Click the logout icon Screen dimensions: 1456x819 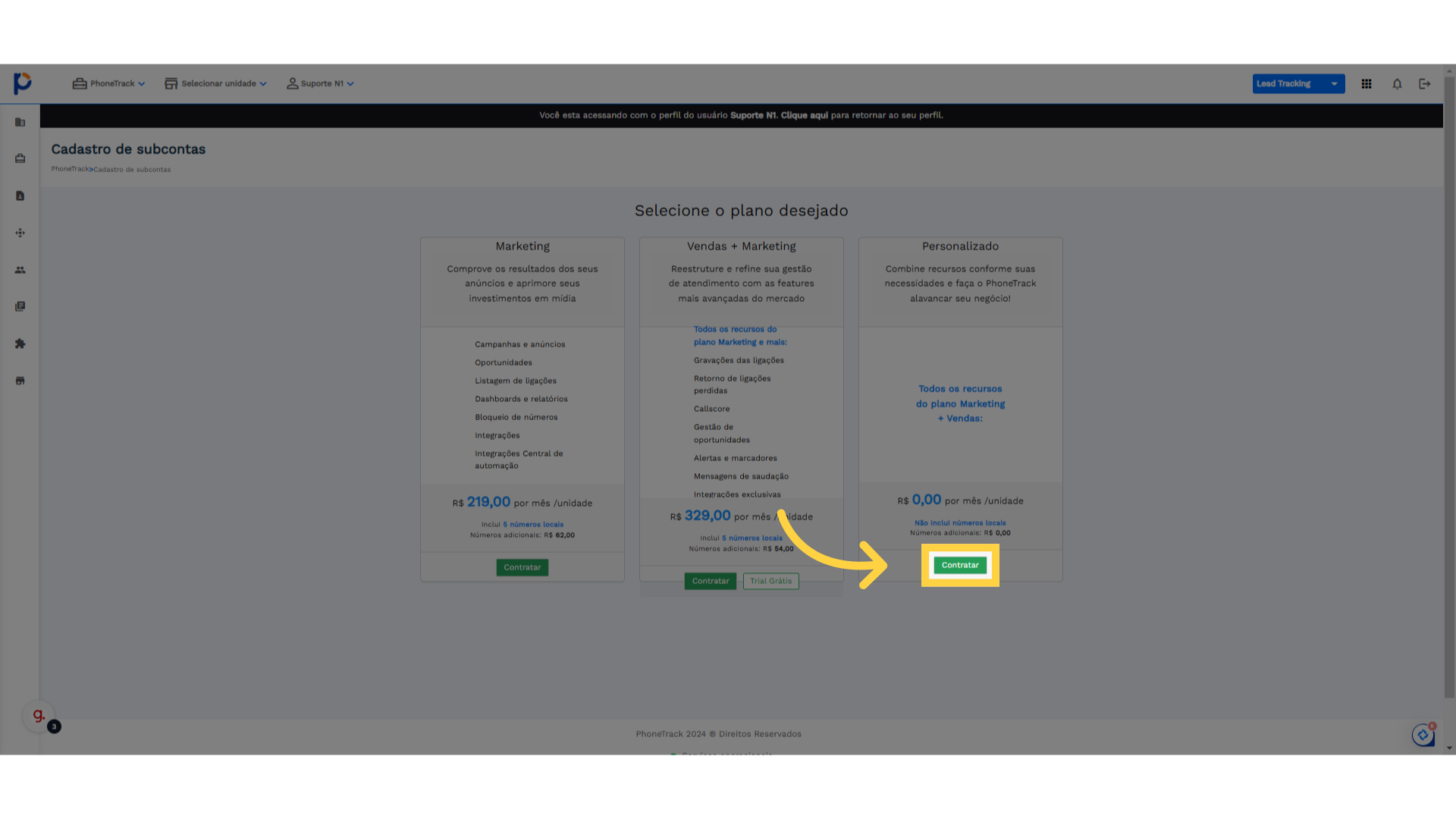point(1425,83)
